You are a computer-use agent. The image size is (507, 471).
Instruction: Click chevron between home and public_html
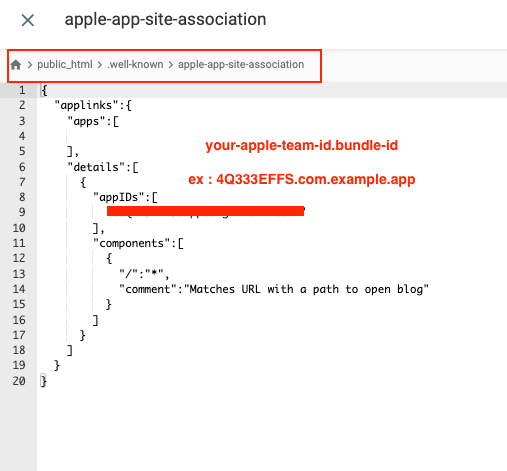click(x=30, y=65)
